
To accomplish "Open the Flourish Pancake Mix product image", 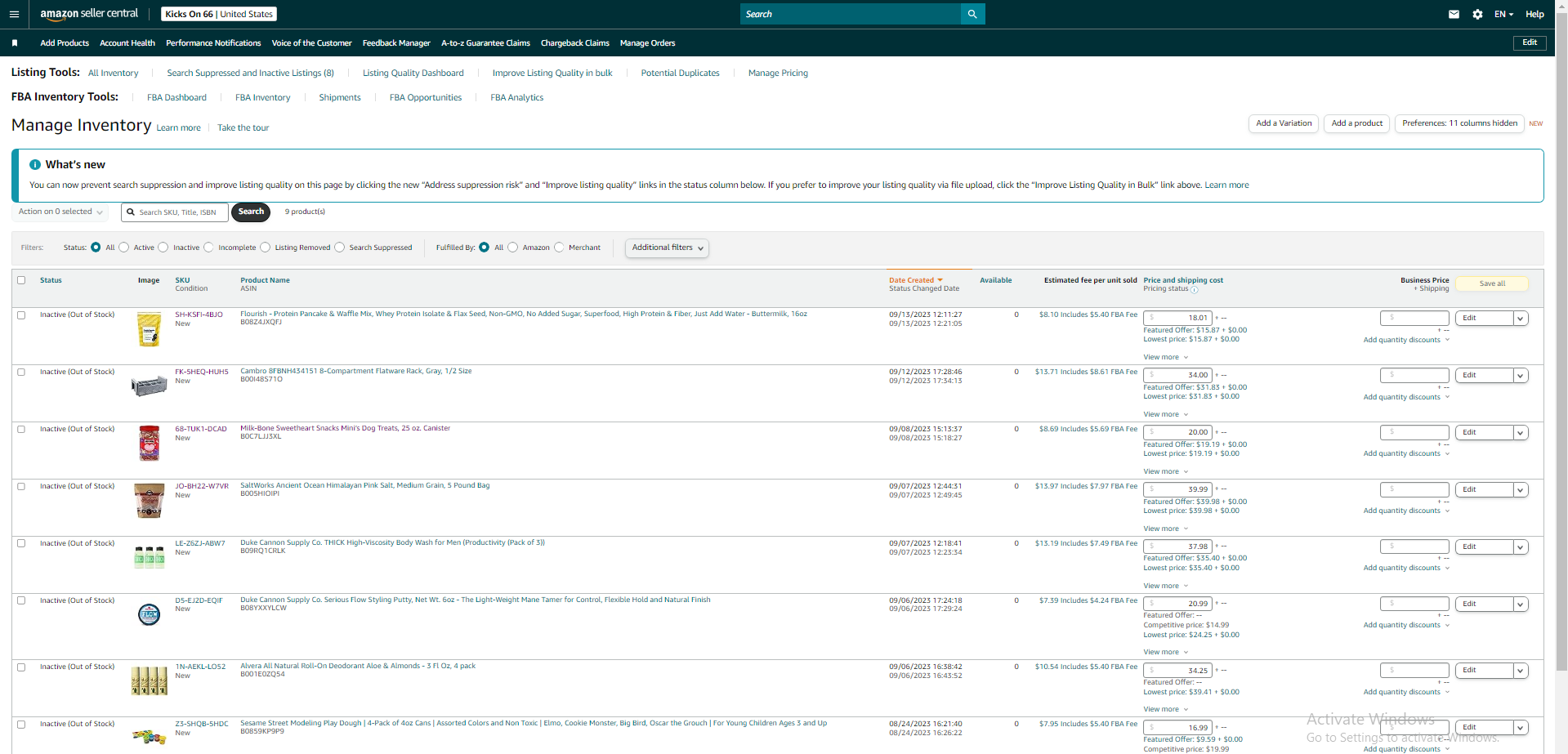I will point(149,330).
